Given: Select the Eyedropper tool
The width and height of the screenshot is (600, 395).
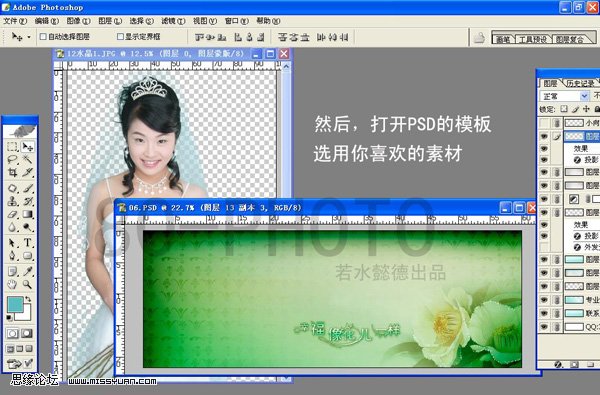Looking at the screenshot, I should [x=27, y=271].
